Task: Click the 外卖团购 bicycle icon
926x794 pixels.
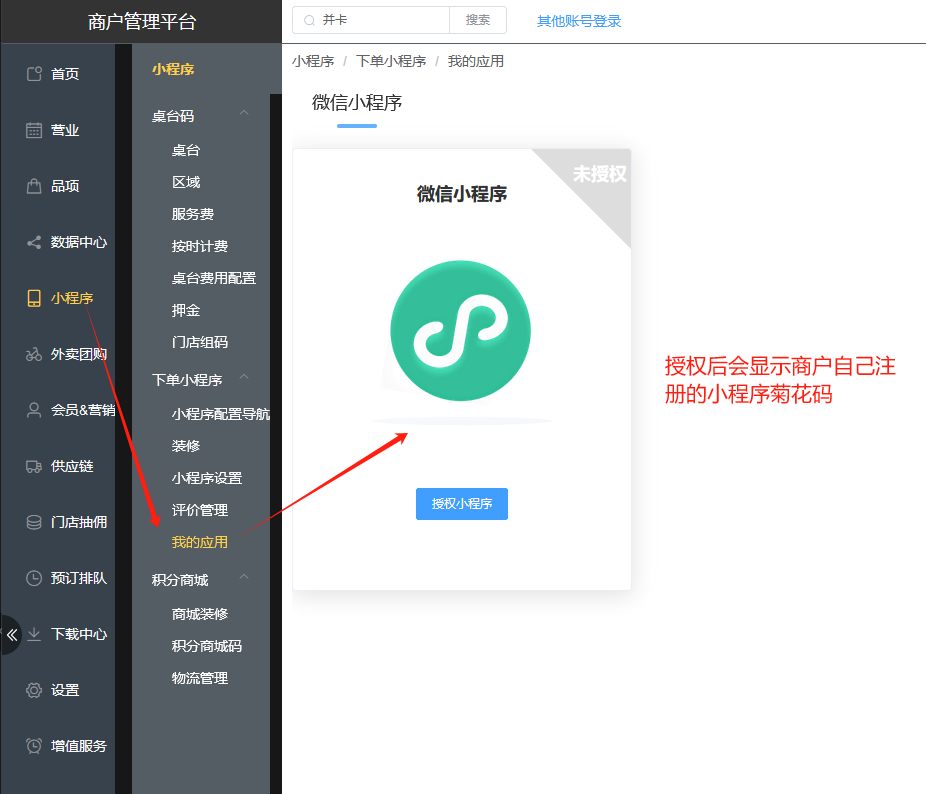Action: (34, 354)
